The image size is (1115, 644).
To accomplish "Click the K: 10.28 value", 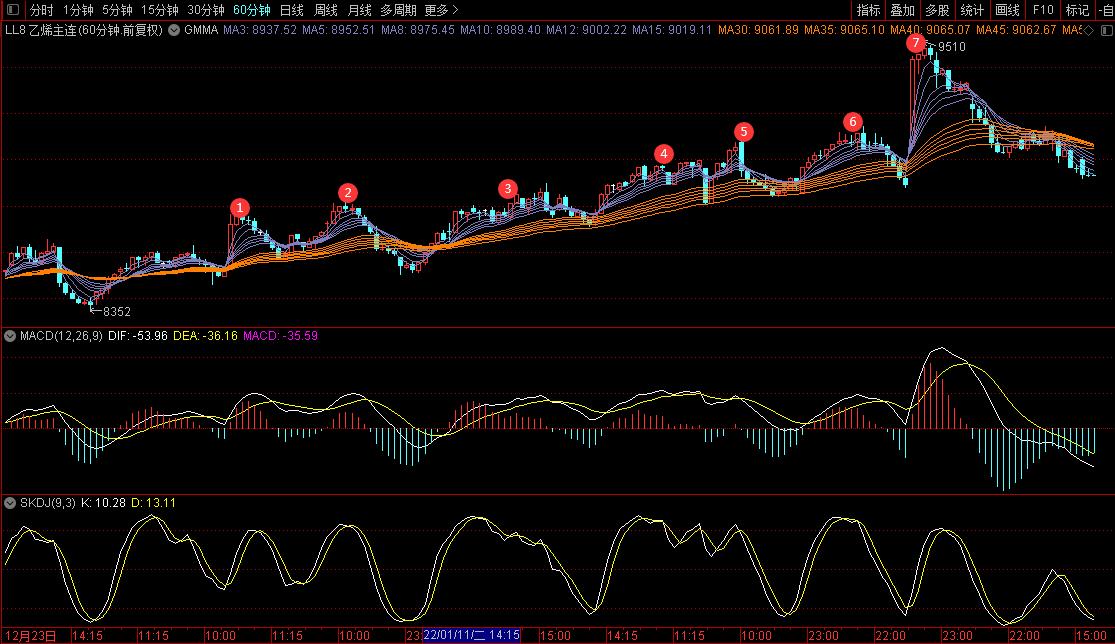I will (x=103, y=503).
